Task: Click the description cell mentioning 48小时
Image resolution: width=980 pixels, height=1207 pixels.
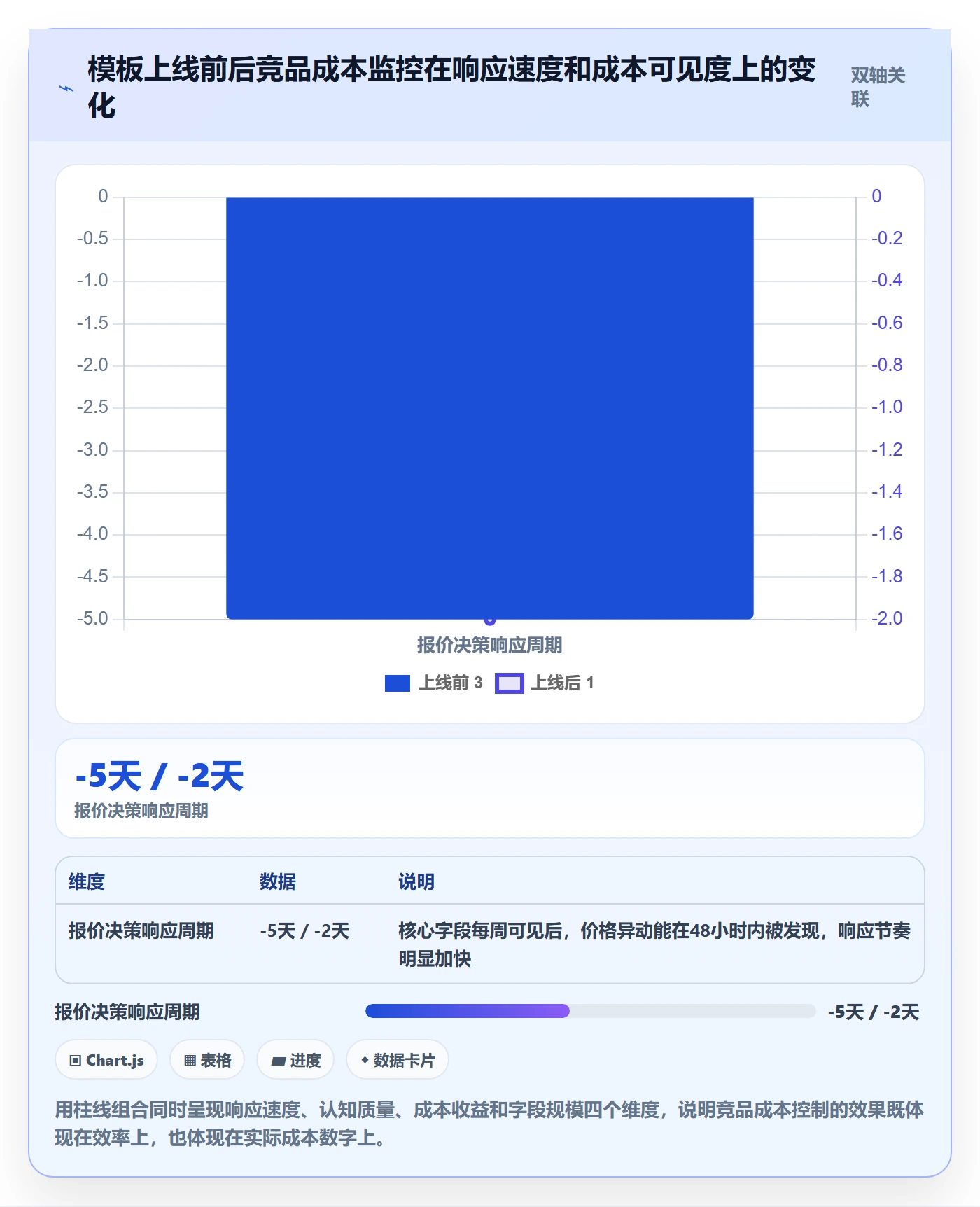Action: click(654, 944)
